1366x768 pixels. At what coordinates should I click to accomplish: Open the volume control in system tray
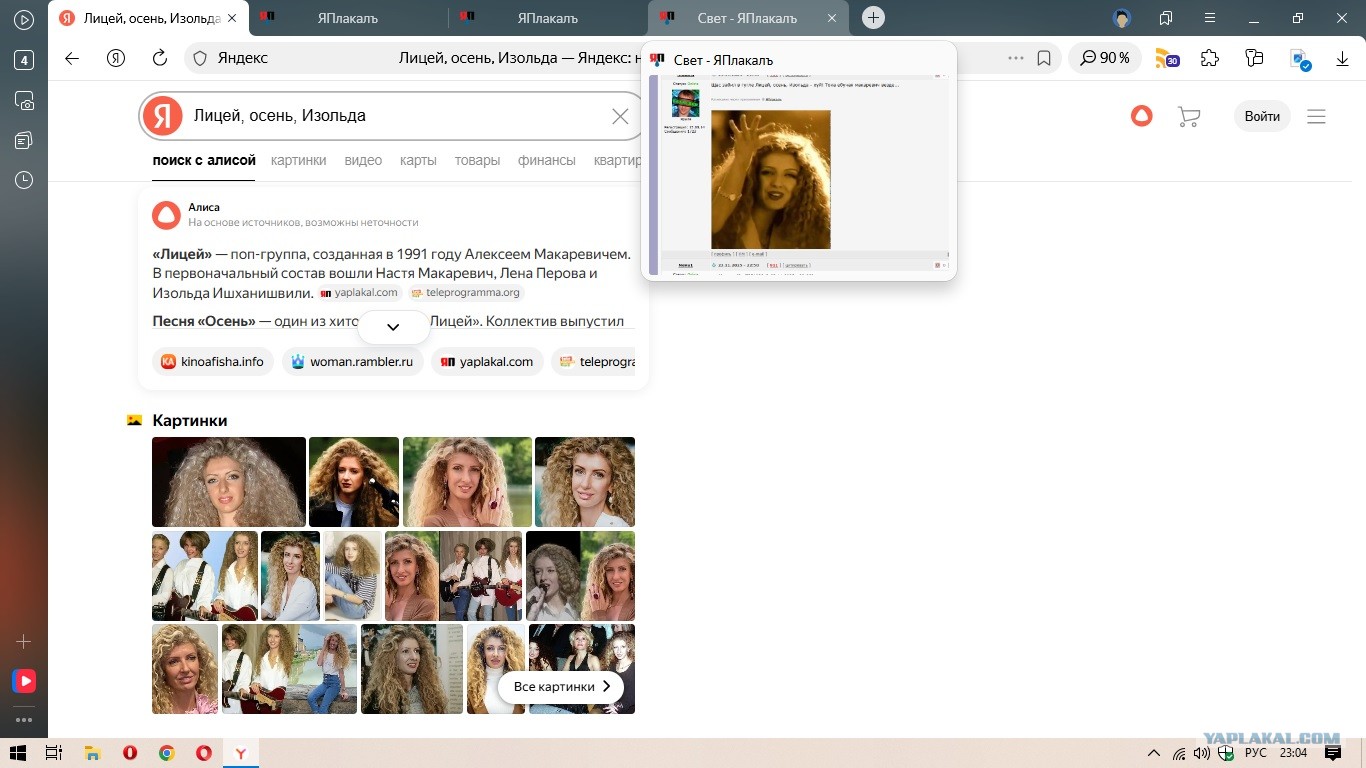point(1202,753)
